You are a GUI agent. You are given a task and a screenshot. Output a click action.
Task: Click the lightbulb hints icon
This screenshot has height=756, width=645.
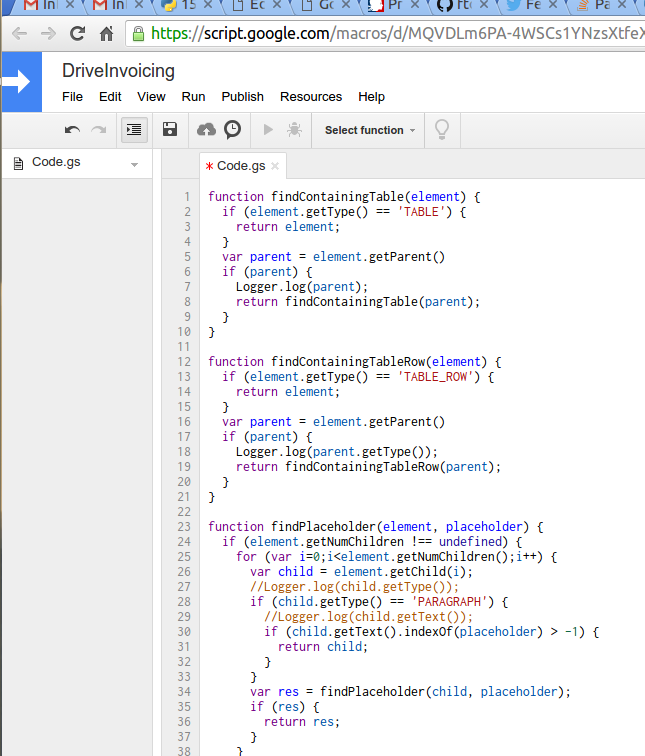442,129
